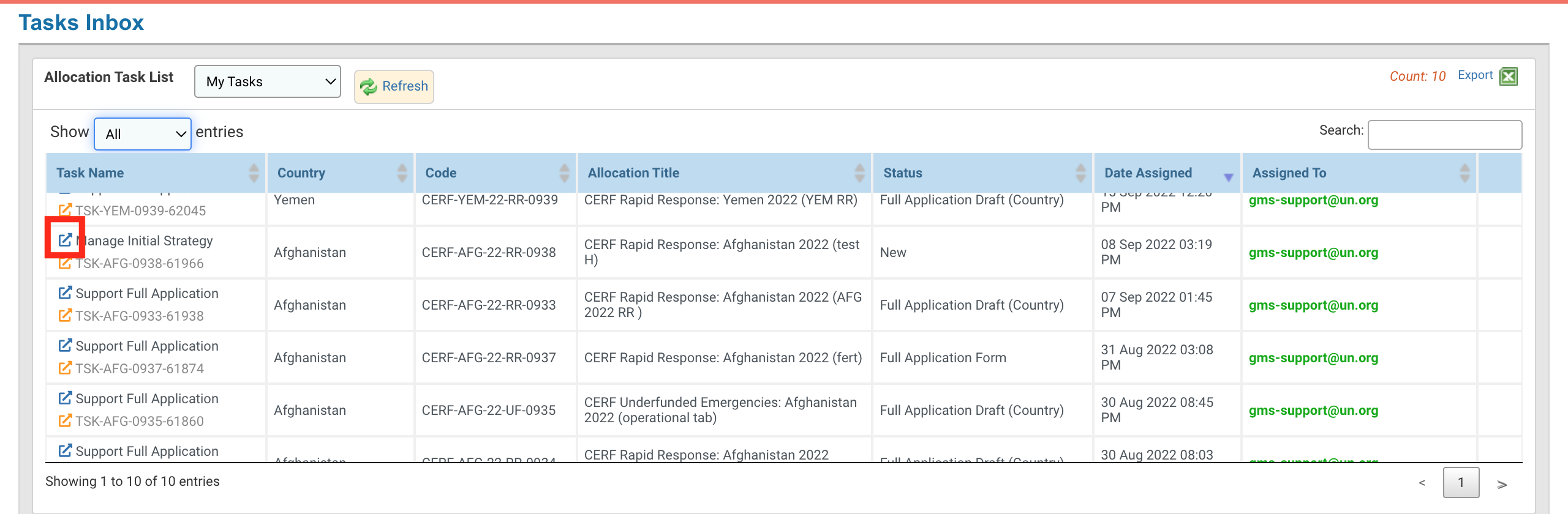
Task: Select code cell CERF-AFG-22-RR-0938
Action: click(489, 253)
